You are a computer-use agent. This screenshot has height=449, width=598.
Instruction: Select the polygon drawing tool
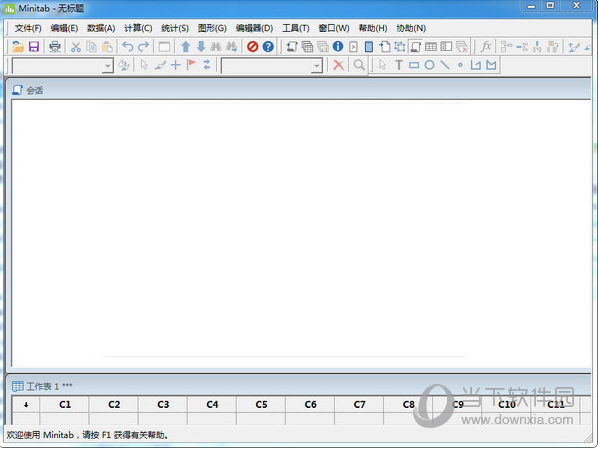click(491, 65)
